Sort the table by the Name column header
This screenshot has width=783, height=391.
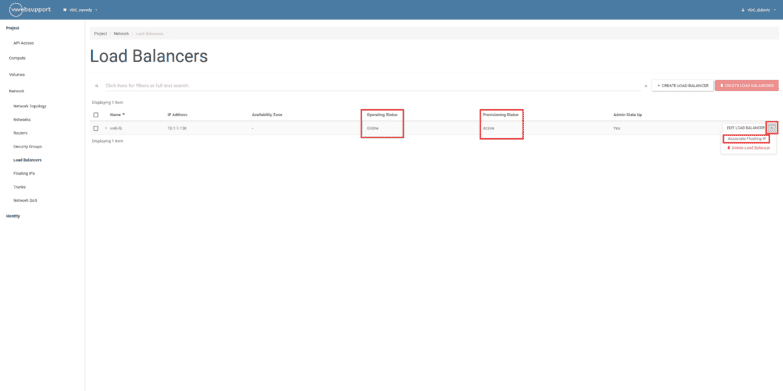(117, 115)
